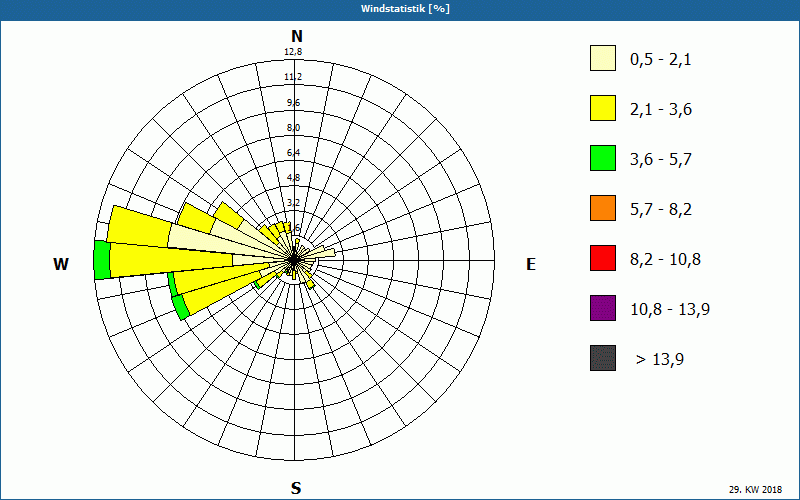Viewport: 800px width, 500px height.
Task: Click the 9,6 axis scale value
Action: tap(293, 103)
